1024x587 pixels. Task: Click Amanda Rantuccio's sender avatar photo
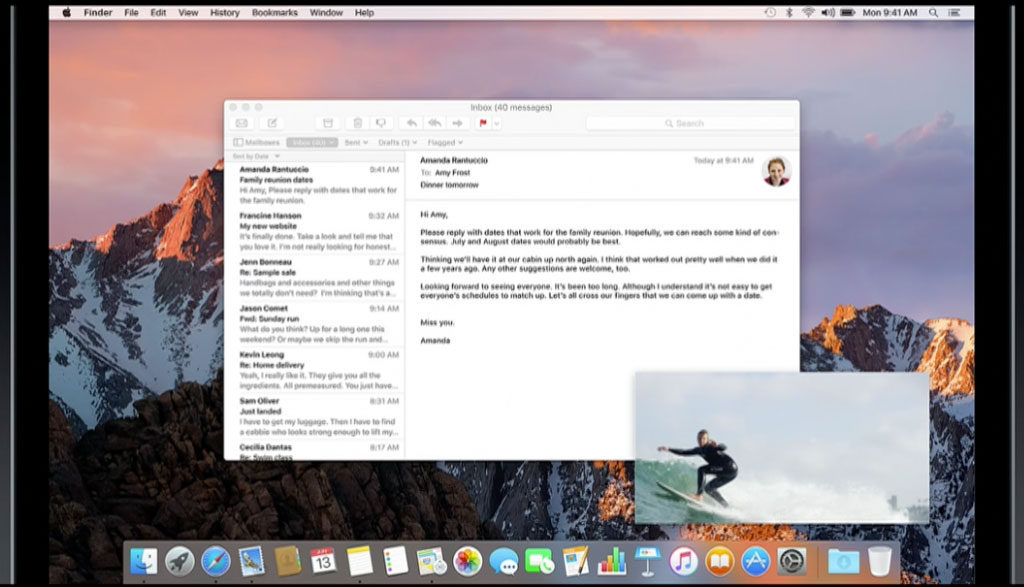(x=776, y=171)
